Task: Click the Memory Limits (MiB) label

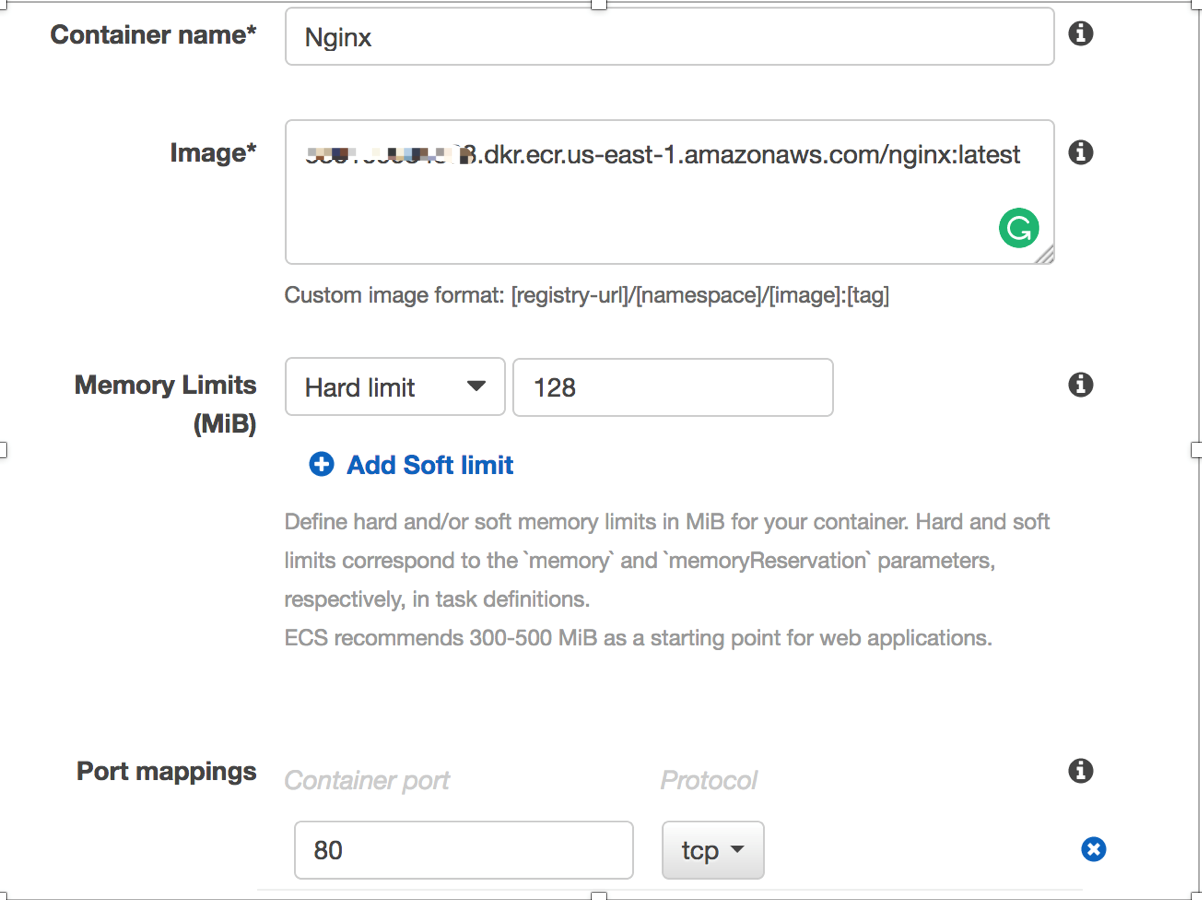Action: [165, 405]
